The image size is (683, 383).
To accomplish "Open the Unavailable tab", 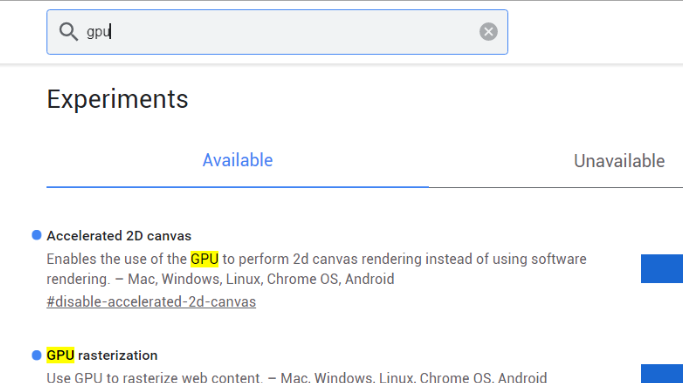I will click(619, 161).
